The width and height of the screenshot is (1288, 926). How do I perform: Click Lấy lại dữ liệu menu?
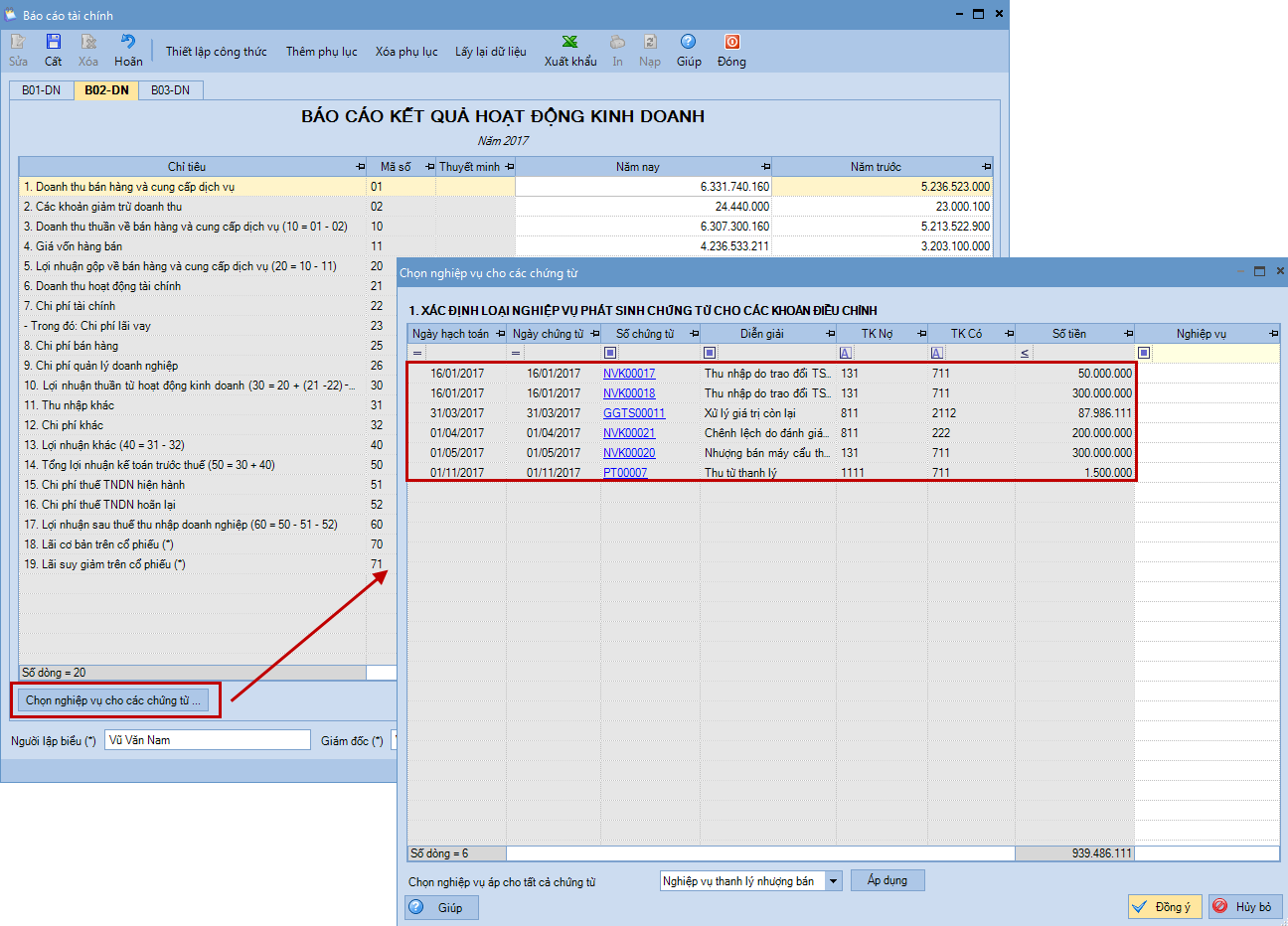pyautogui.click(x=490, y=52)
